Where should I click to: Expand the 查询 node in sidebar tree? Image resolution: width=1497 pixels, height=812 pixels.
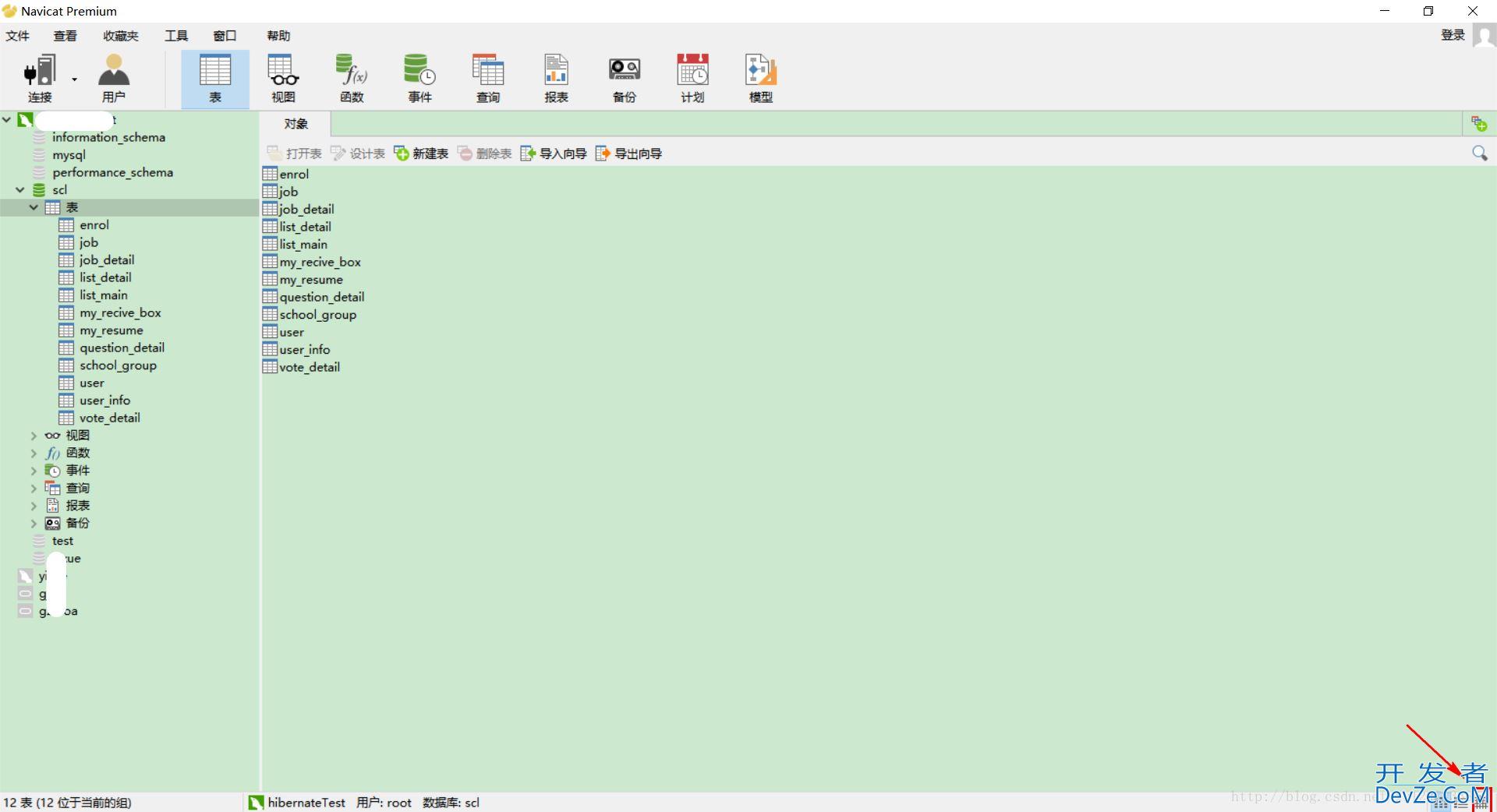pos(34,489)
